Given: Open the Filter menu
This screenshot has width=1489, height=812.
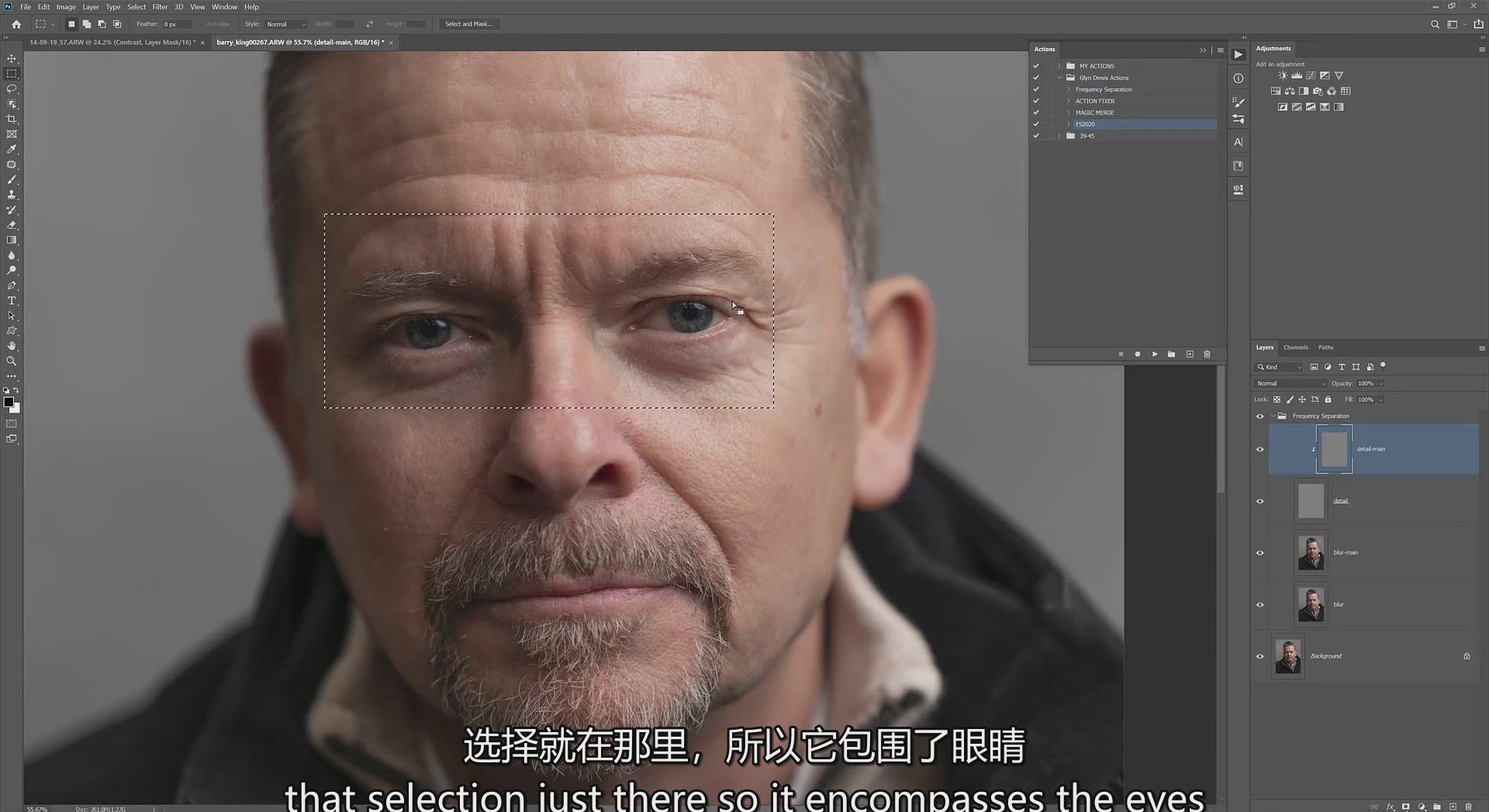Looking at the screenshot, I should 160,7.
